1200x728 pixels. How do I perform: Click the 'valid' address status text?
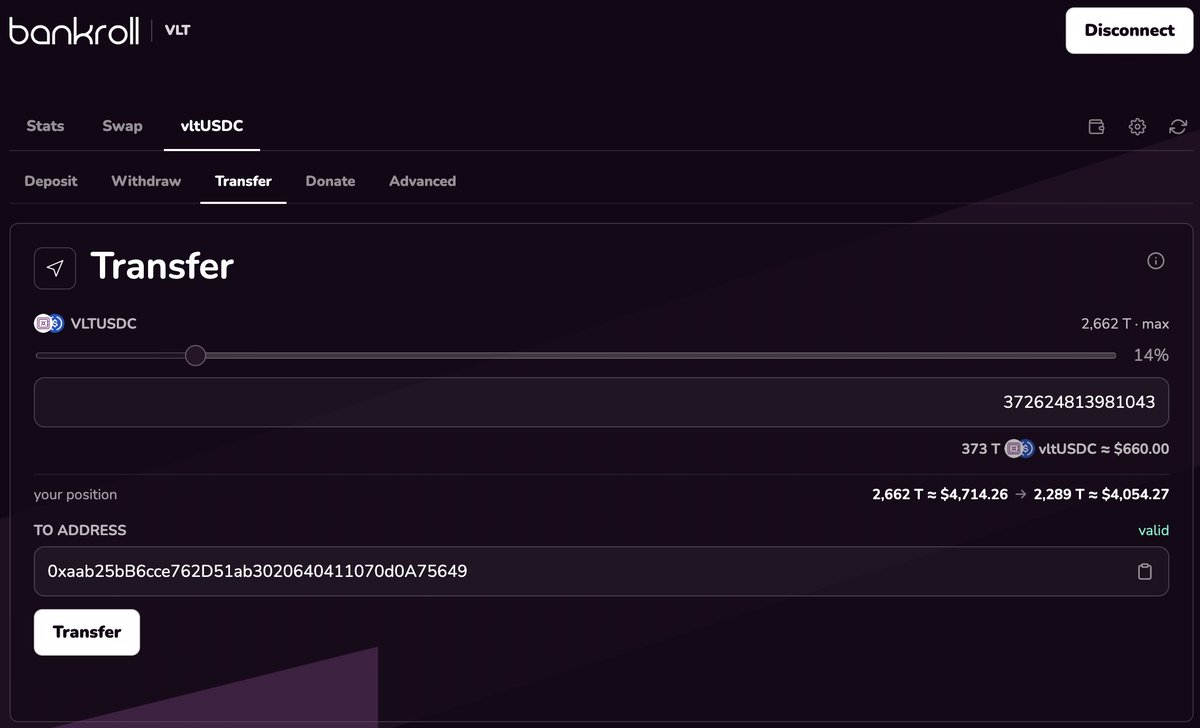[x=1154, y=530]
